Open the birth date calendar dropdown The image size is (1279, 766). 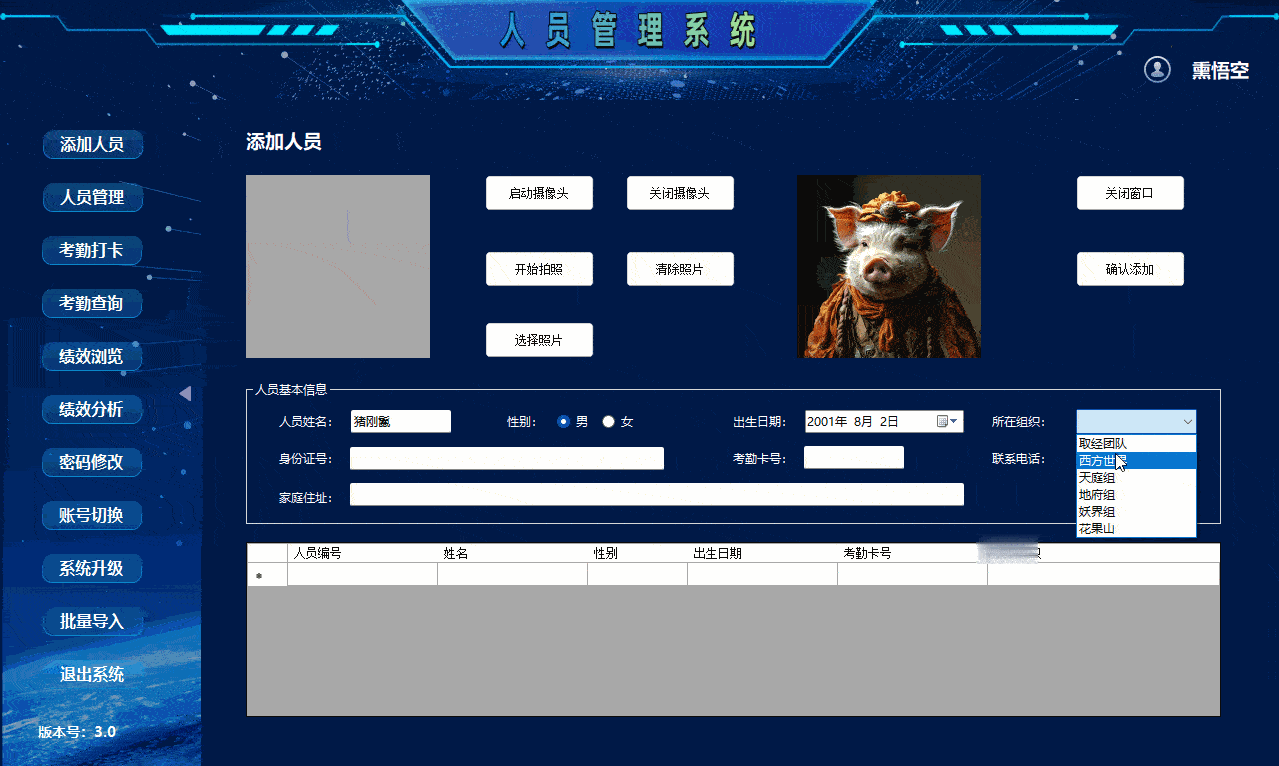(x=947, y=422)
